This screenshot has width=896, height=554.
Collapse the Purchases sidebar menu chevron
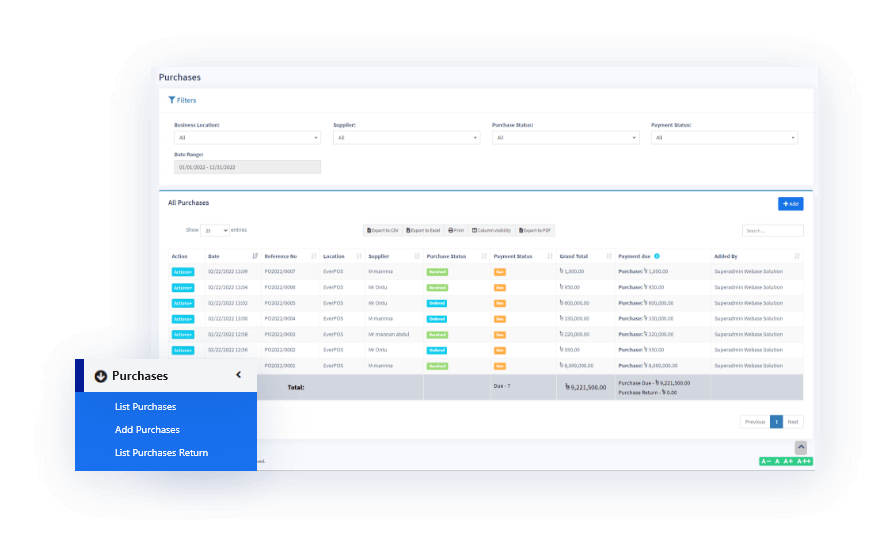pos(238,375)
